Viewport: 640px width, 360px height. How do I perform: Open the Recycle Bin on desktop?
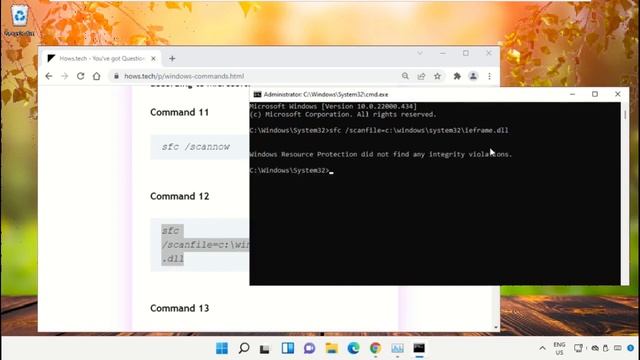coord(19,20)
